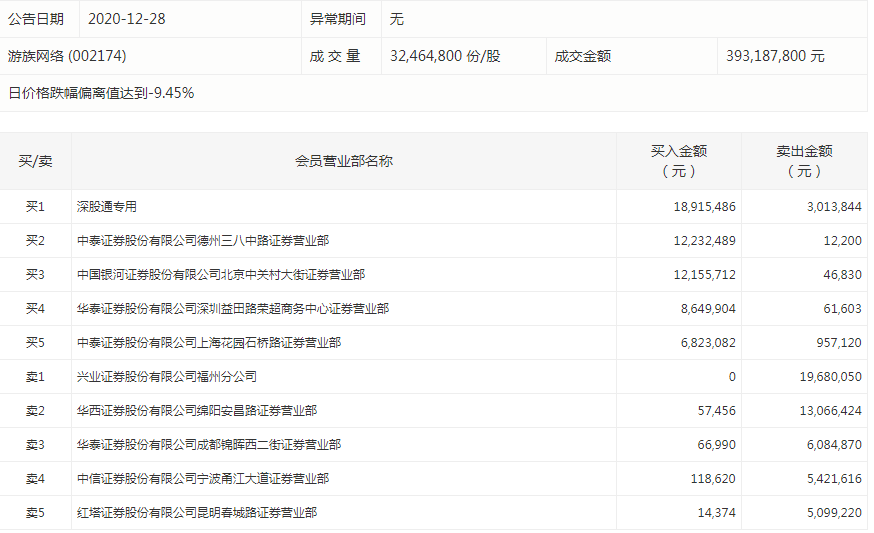This screenshot has height=533, width=874.
Task: Click 华西证券绵阳安昌路证券营业部
Action: [x=197, y=411]
